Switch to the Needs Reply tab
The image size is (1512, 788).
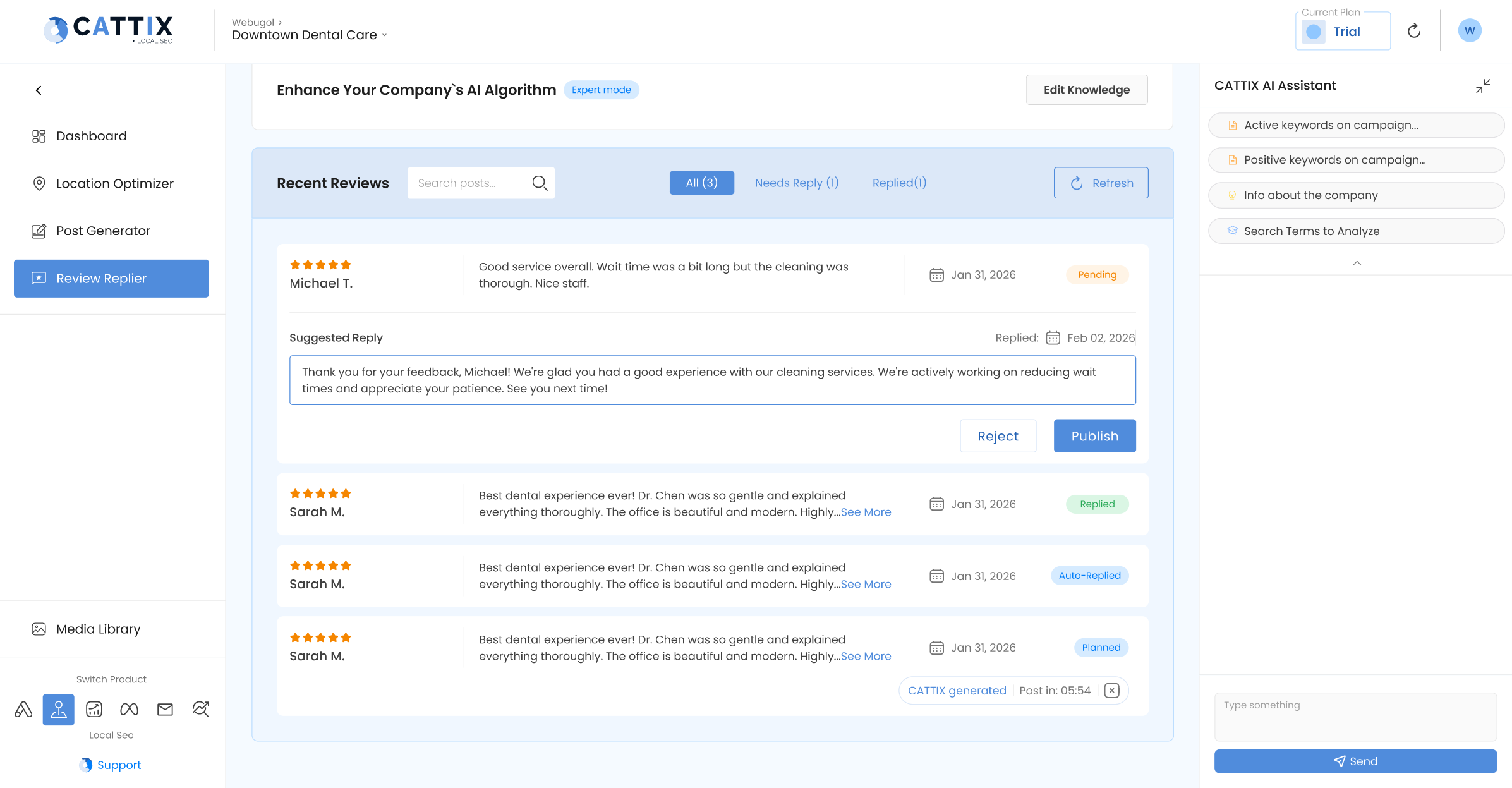click(796, 183)
